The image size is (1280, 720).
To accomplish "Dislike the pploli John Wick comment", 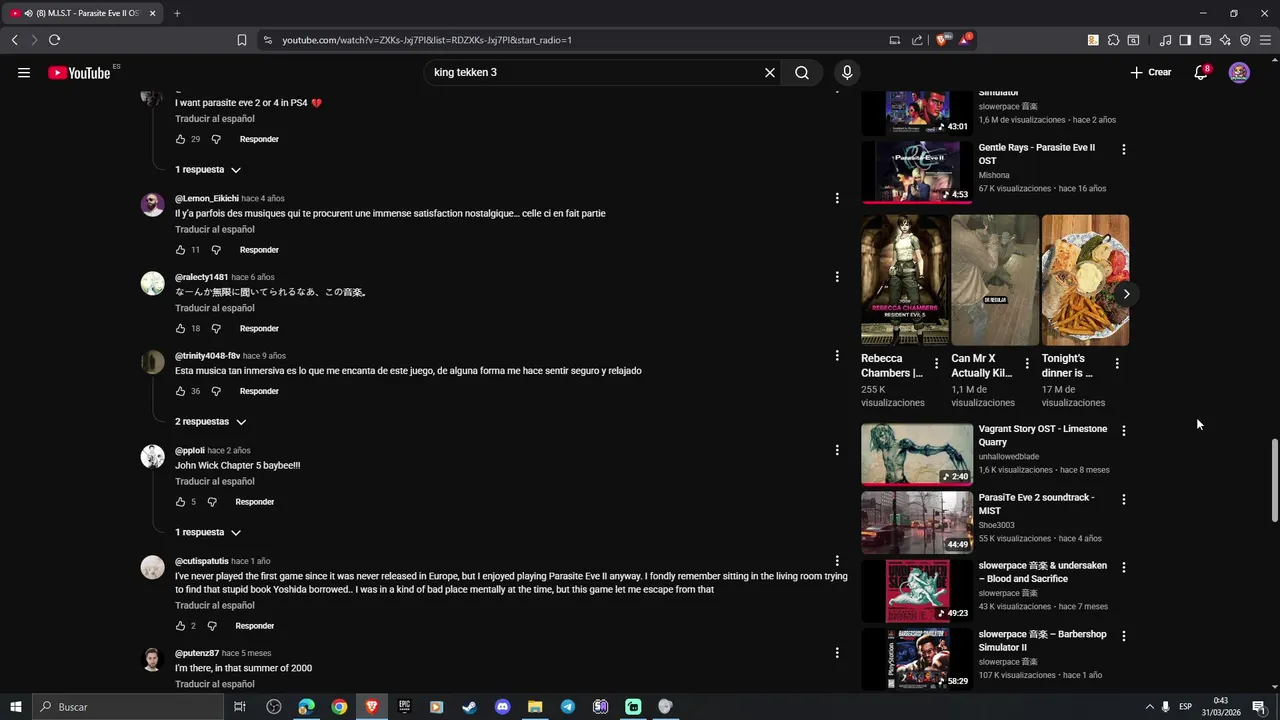I will pyautogui.click(x=212, y=502).
